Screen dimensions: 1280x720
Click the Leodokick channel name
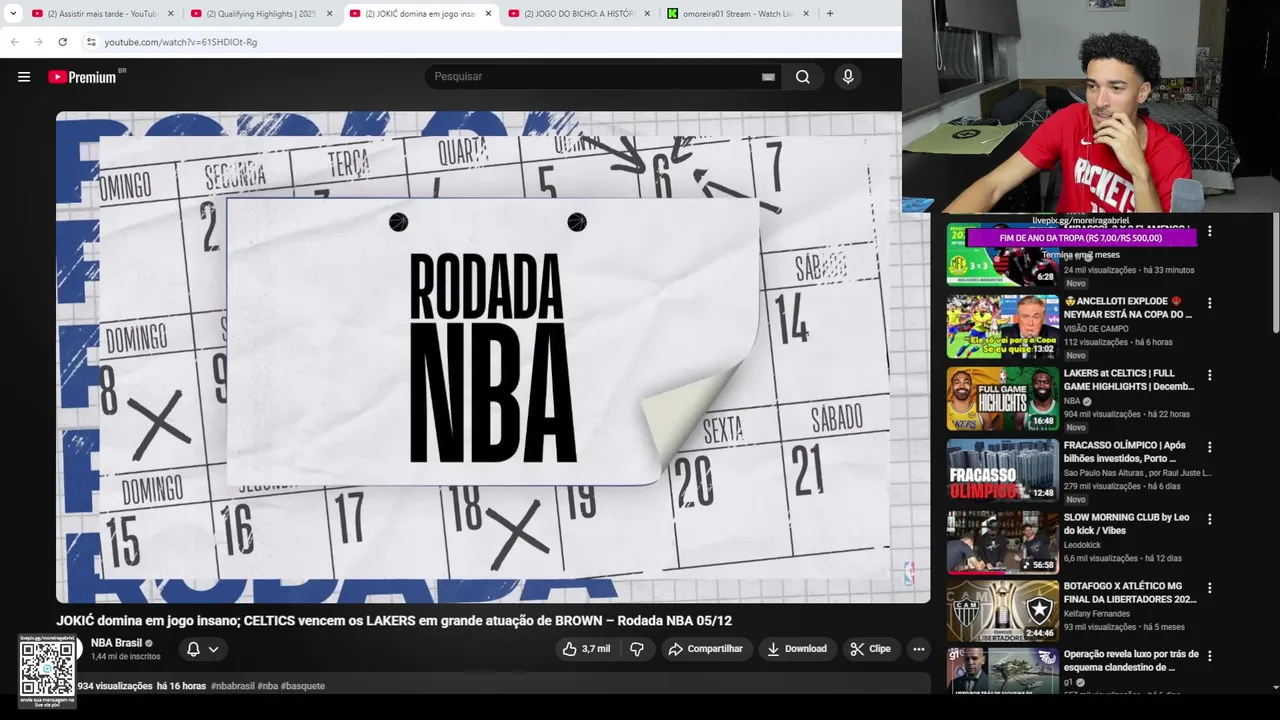click(x=1082, y=545)
